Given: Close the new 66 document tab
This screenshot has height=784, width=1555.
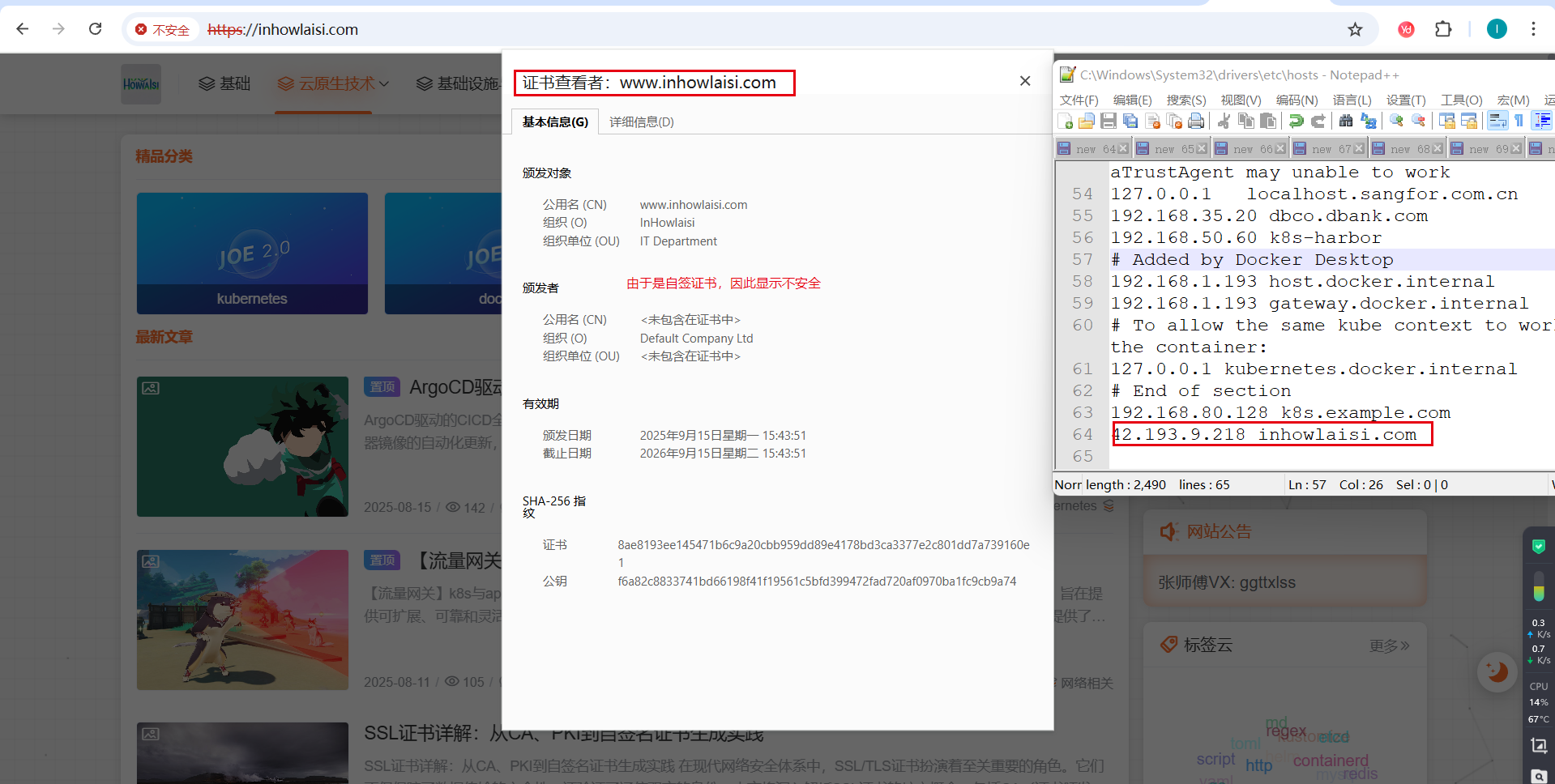Looking at the screenshot, I should (1280, 149).
